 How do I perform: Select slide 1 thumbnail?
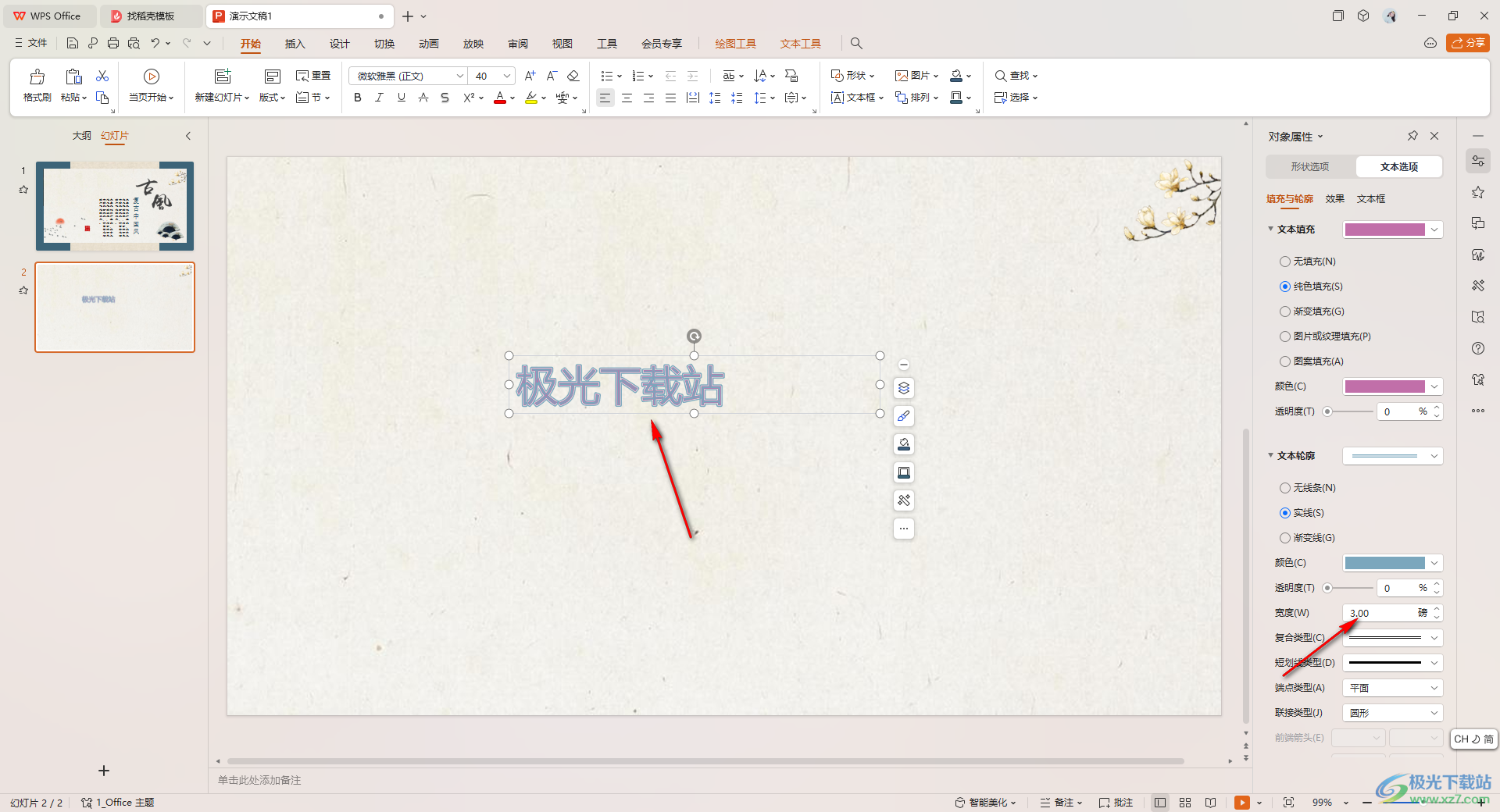(115, 206)
